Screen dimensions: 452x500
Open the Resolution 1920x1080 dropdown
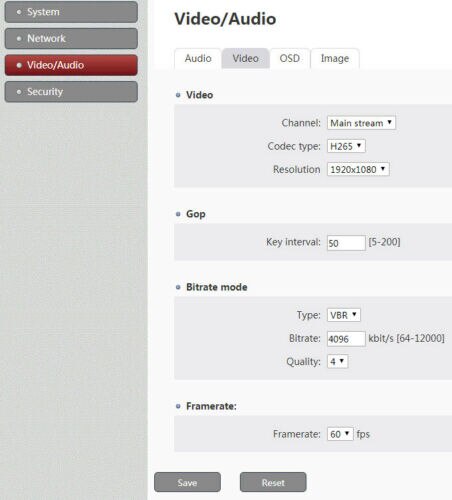(358, 169)
